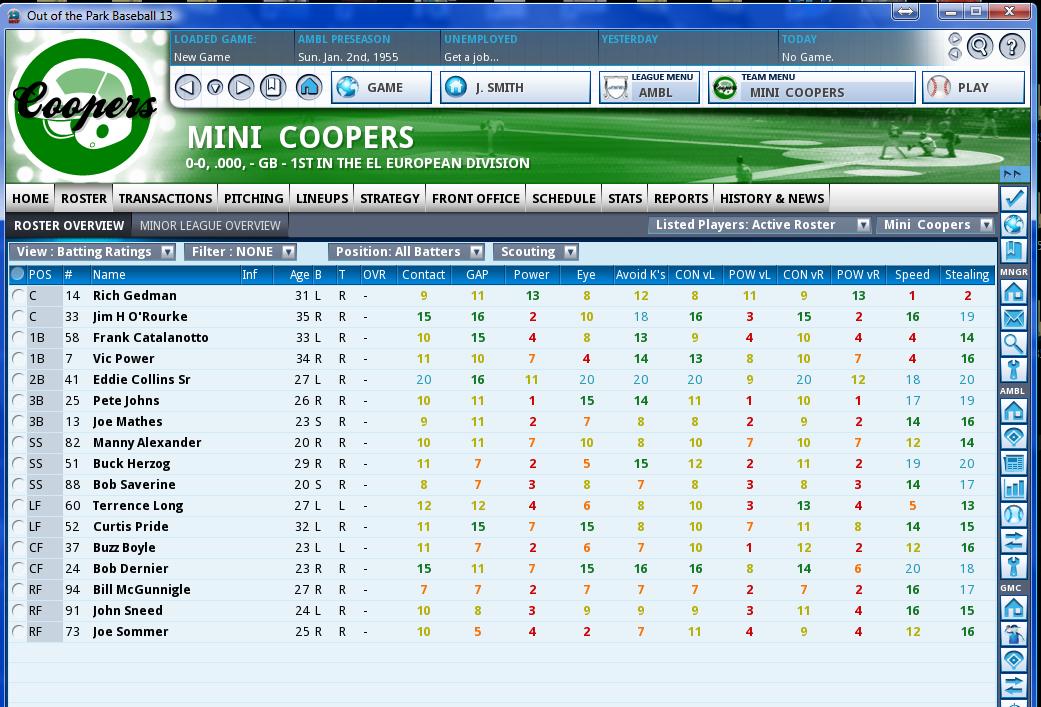Image resolution: width=1041 pixels, height=707 pixels.
Task: Open the MNGR wrench settings icon
Action: 1013,370
